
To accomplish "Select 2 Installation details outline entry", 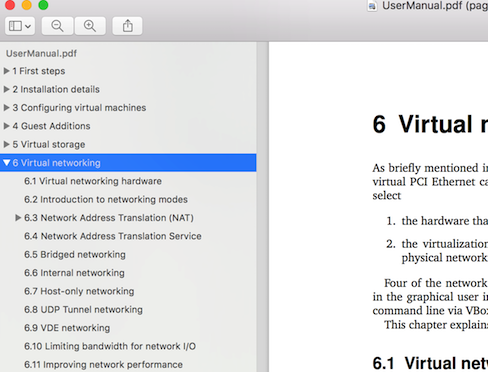I will (x=56, y=89).
